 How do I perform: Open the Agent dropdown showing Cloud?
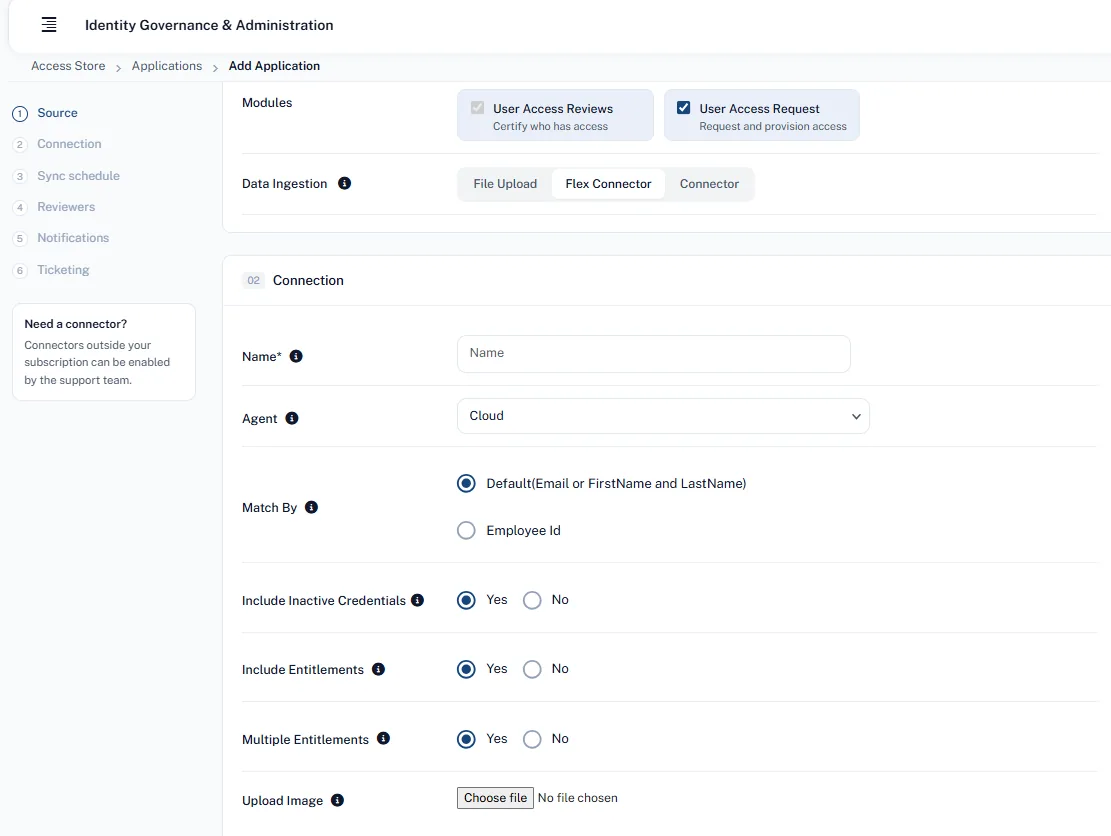(663, 416)
